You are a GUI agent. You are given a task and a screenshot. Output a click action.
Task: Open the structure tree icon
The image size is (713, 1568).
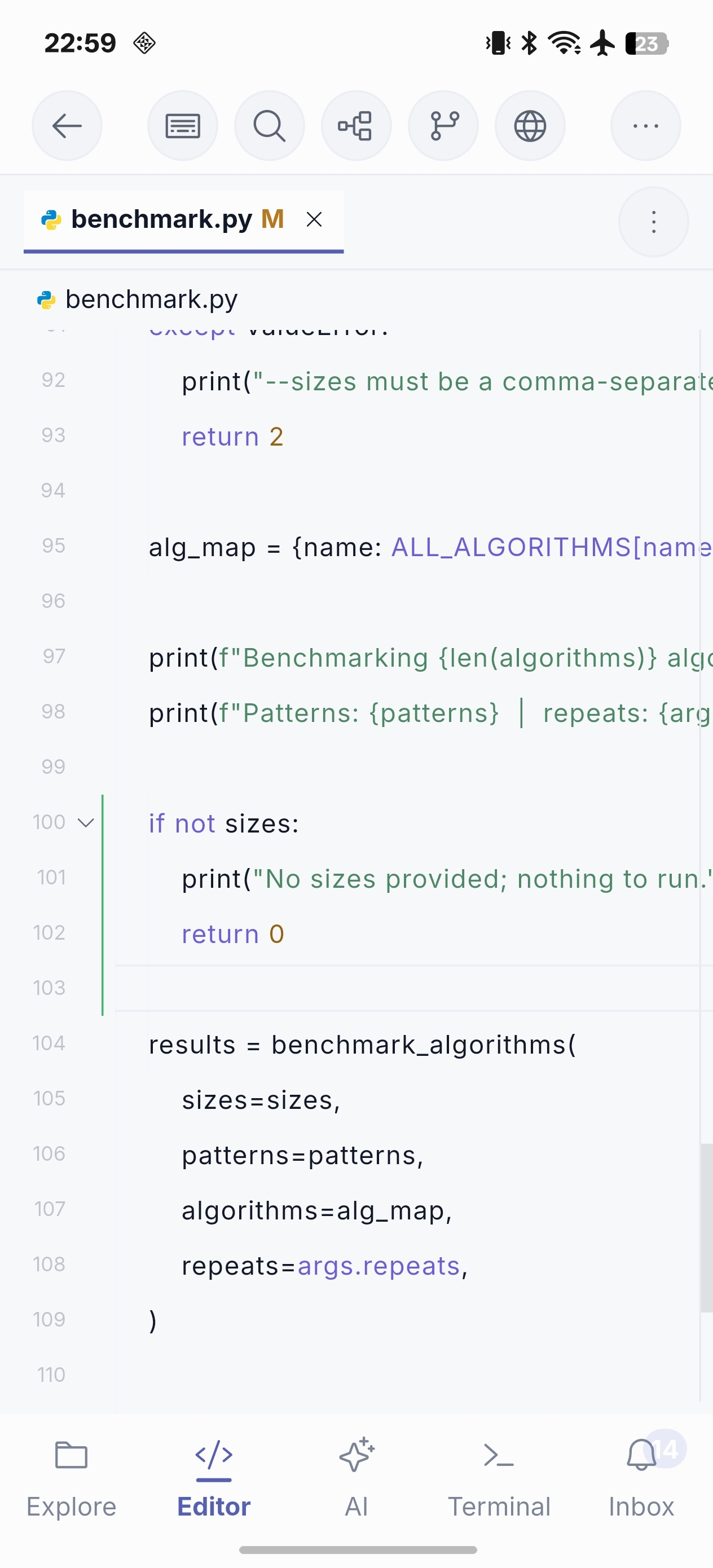tap(356, 126)
